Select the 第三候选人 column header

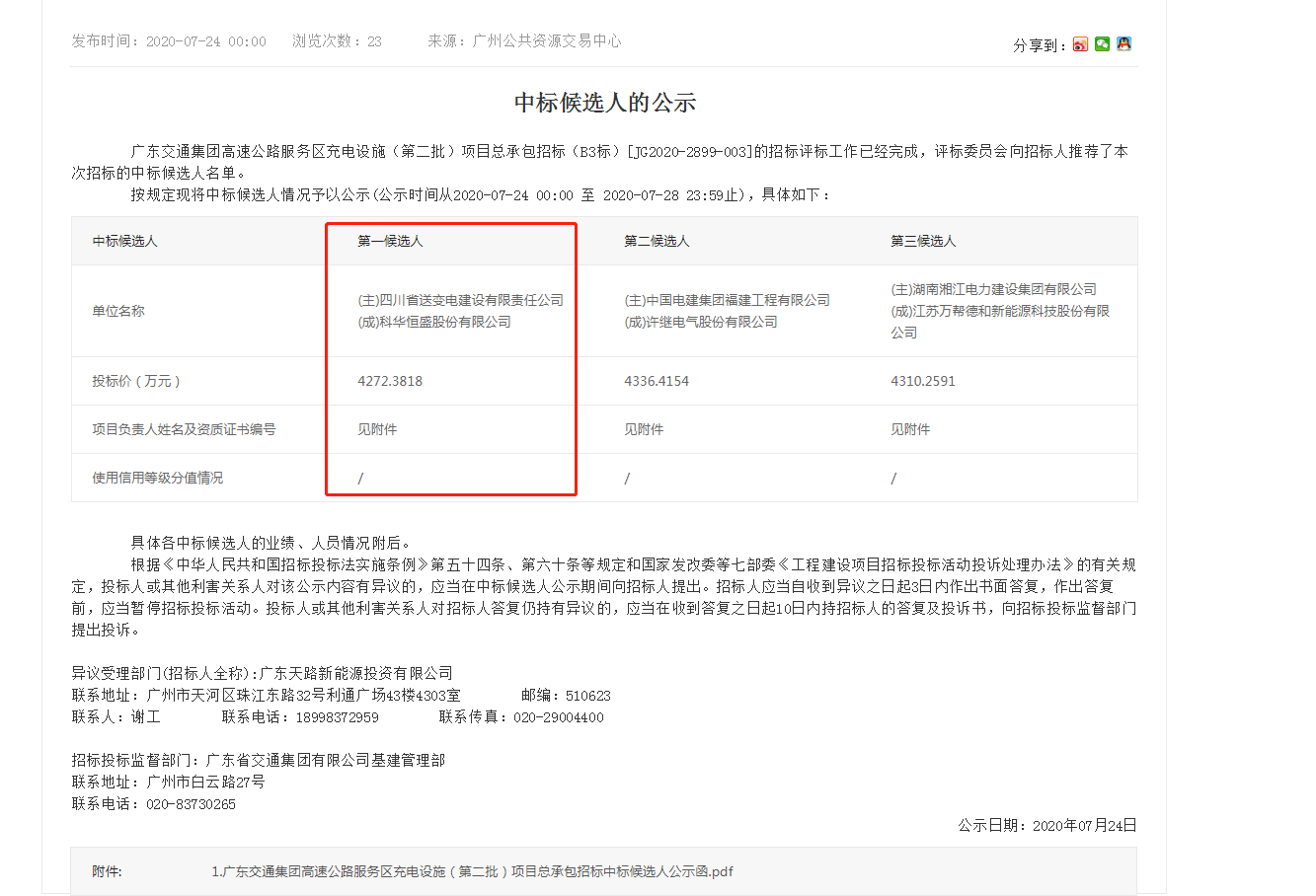(924, 240)
